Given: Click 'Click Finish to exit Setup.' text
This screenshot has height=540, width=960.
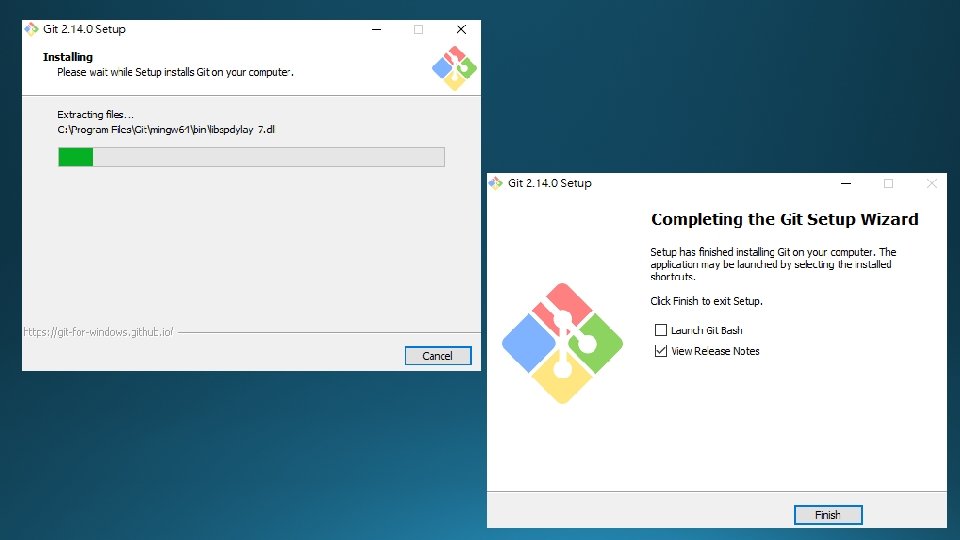Looking at the screenshot, I should tap(707, 301).
